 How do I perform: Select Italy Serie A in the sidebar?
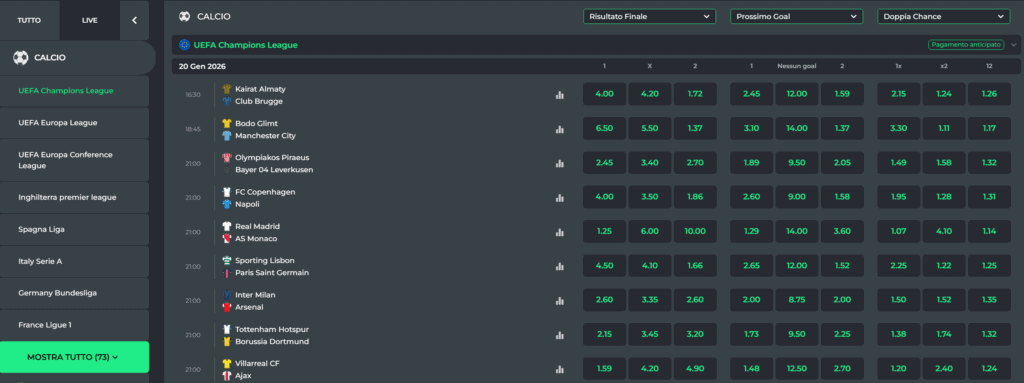[x=74, y=261]
